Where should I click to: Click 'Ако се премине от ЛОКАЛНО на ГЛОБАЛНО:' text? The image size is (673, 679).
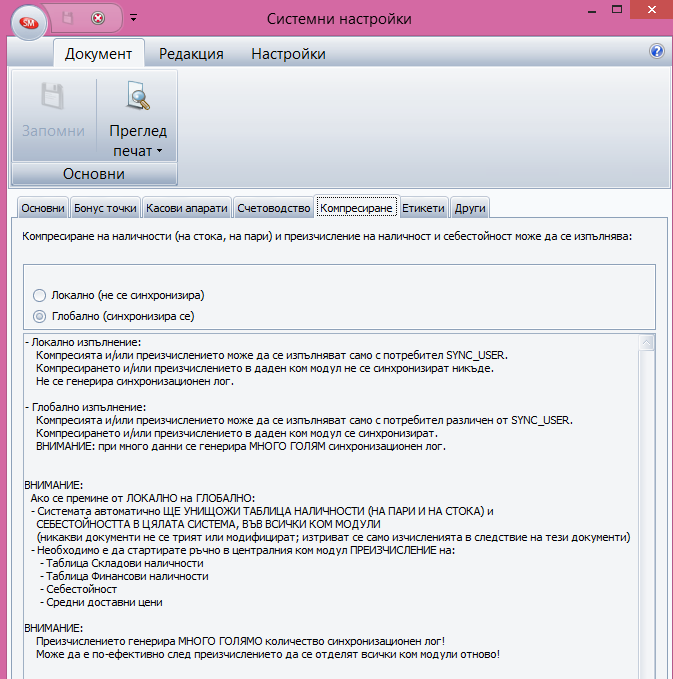(x=142, y=498)
